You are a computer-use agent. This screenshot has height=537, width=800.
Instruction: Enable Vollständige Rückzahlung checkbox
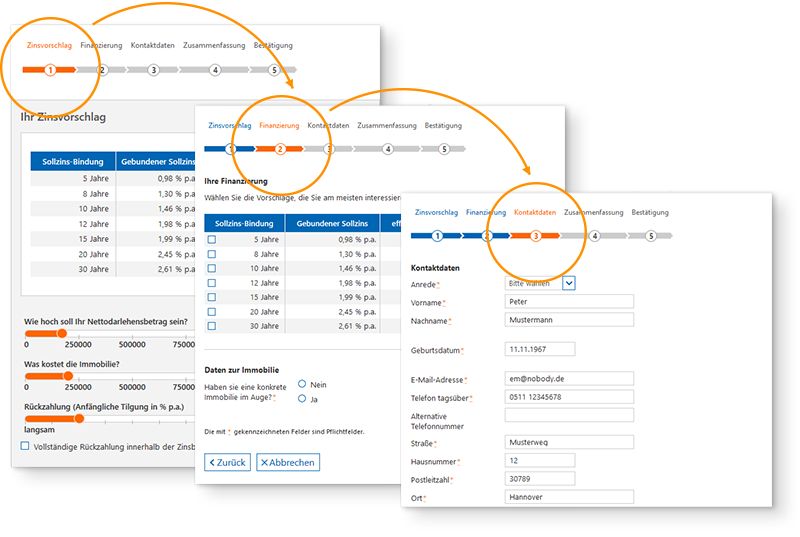click(x=25, y=445)
